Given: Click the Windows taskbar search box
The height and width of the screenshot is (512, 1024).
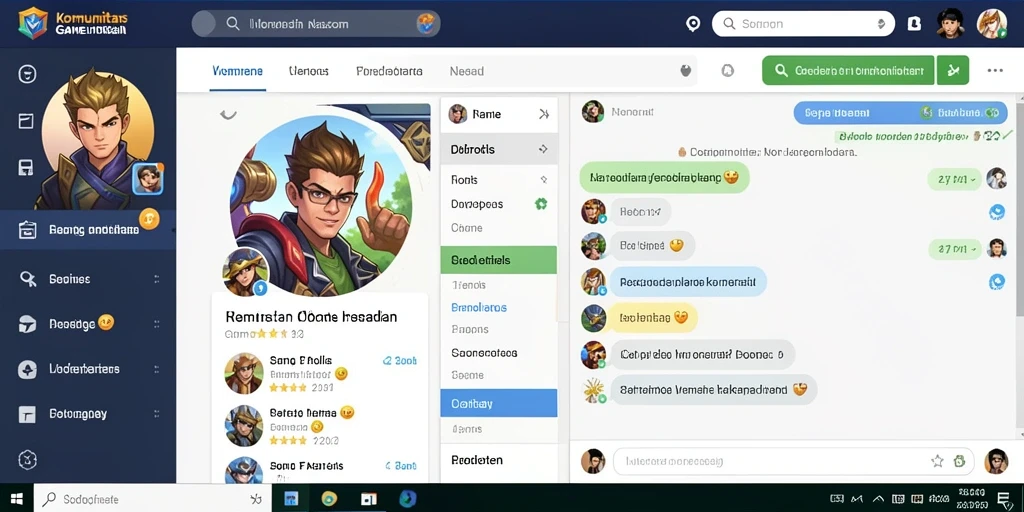Looking at the screenshot, I should coord(152,500).
